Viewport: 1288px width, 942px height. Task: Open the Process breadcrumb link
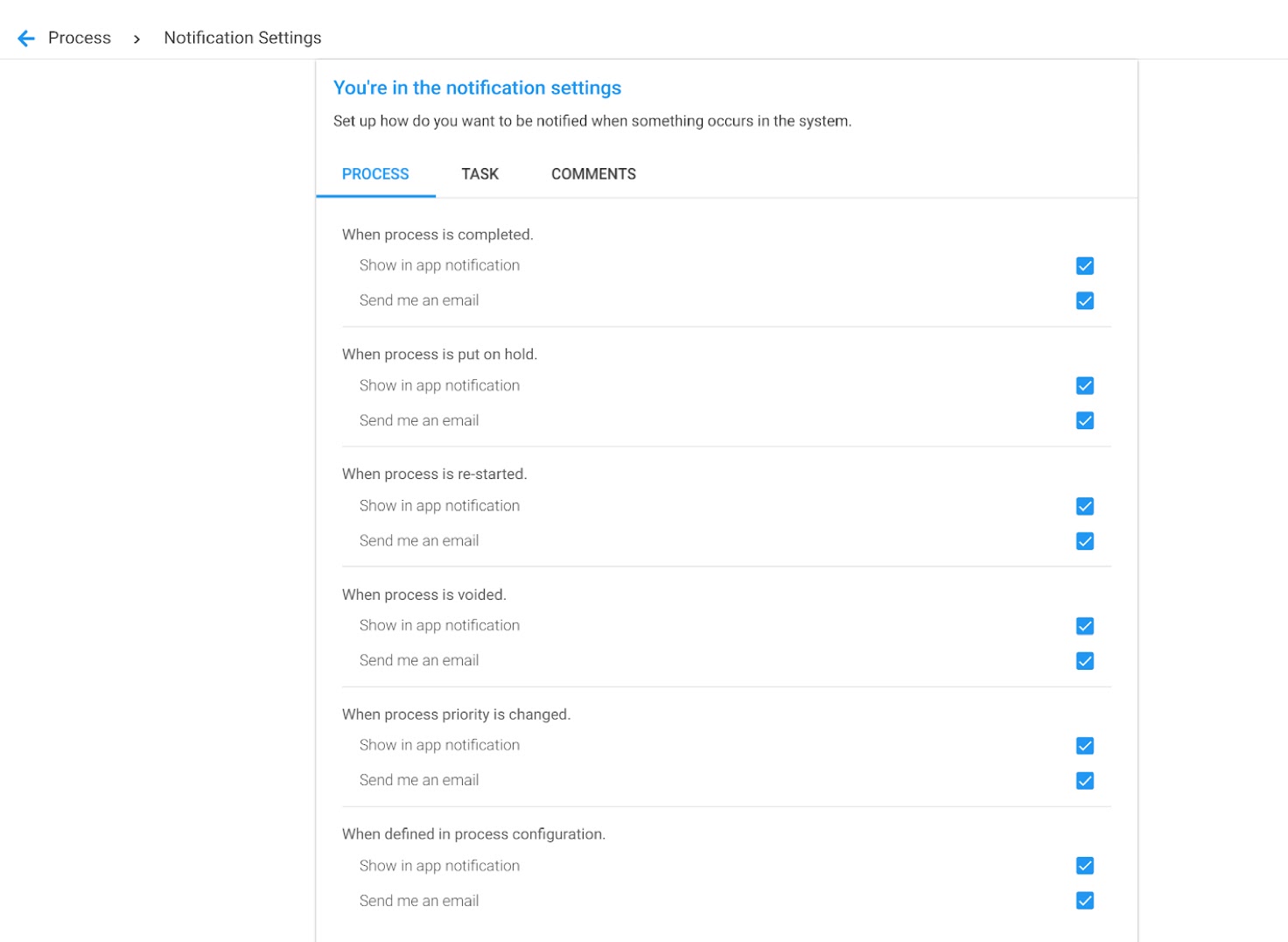point(80,38)
